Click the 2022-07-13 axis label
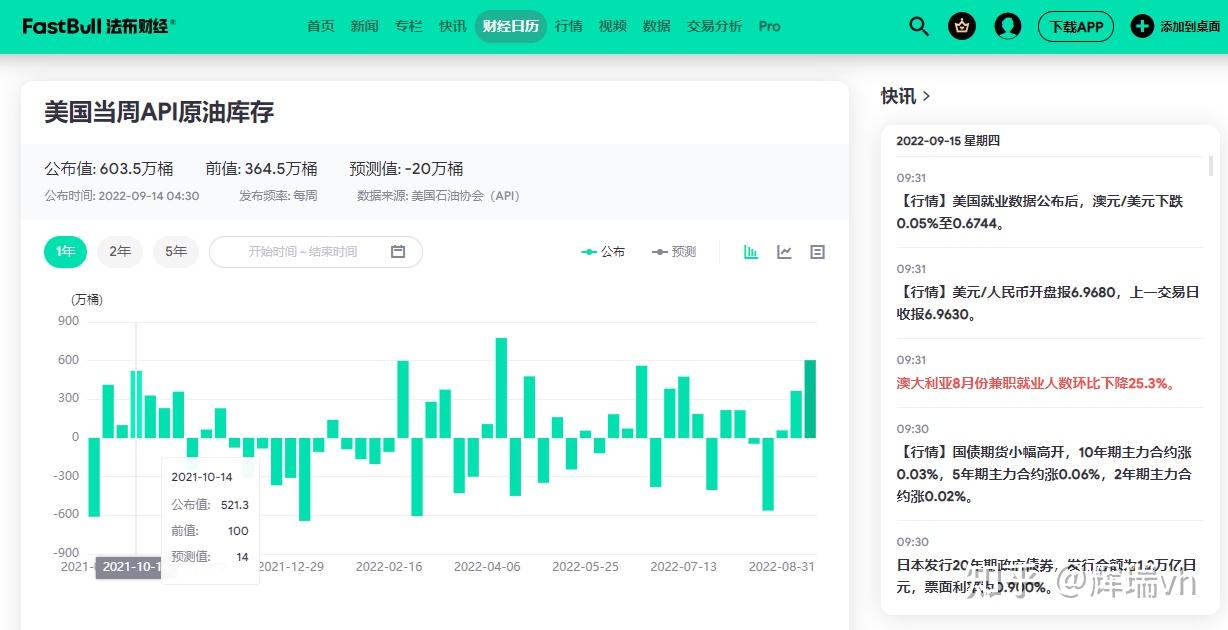This screenshot has height=630, width=1228. tap(683, 566)
